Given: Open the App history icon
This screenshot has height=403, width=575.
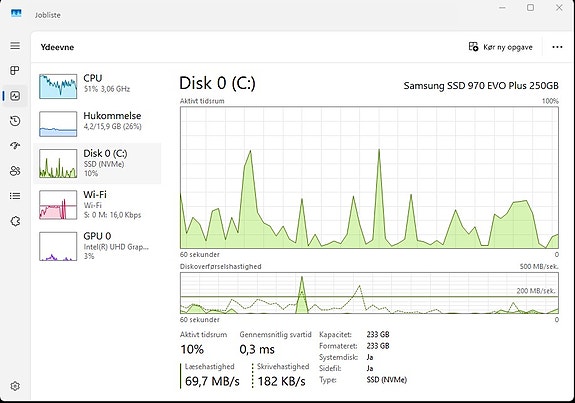Looking at the screenshot, I should [15, 121].
